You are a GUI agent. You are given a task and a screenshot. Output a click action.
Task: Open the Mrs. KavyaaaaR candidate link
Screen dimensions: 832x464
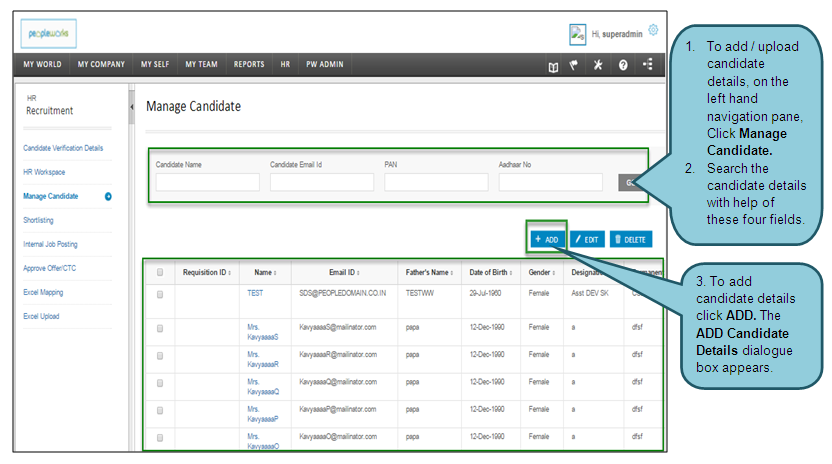coord(263,359)
